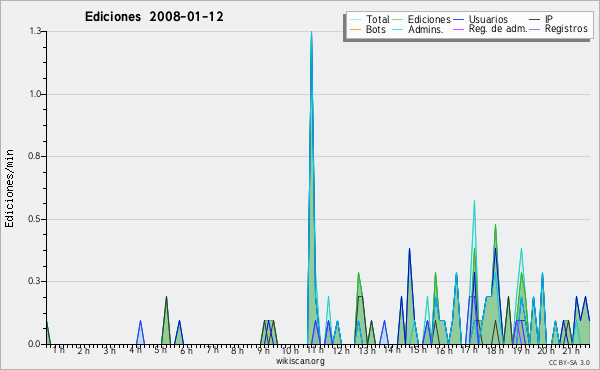Image resolution: width=600 pixels, height=370 pixels.
Task: Click the '16 h' x-axis label
Action: [x=444, y=350]
